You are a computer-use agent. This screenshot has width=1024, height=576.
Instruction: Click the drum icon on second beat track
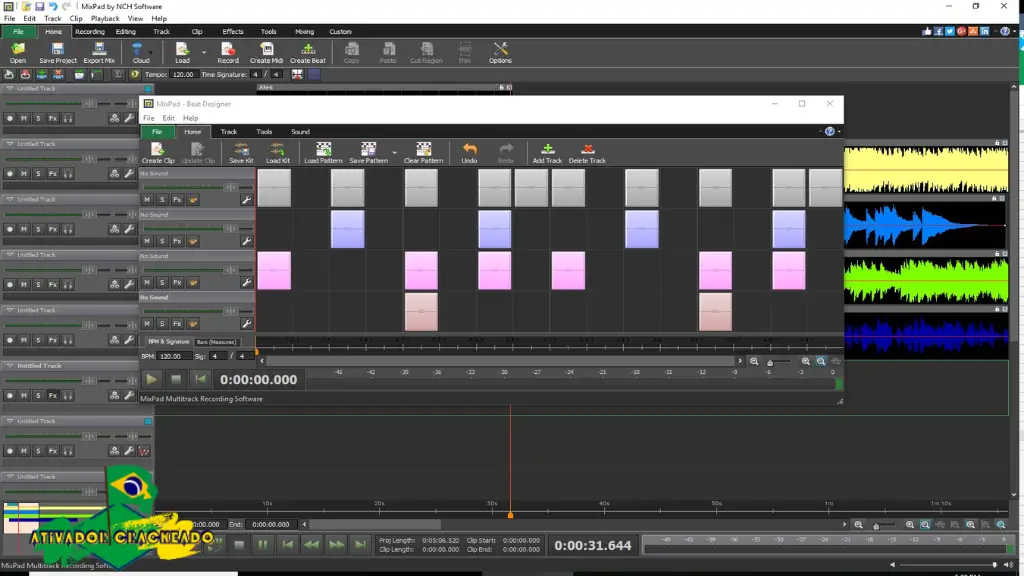(193, 241)
